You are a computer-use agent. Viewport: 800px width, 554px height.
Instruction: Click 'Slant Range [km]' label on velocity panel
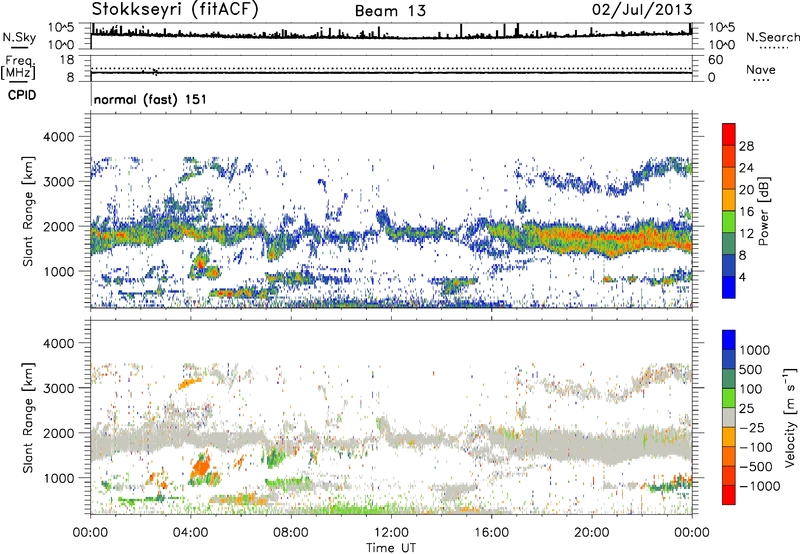click(x=28, y=417)
